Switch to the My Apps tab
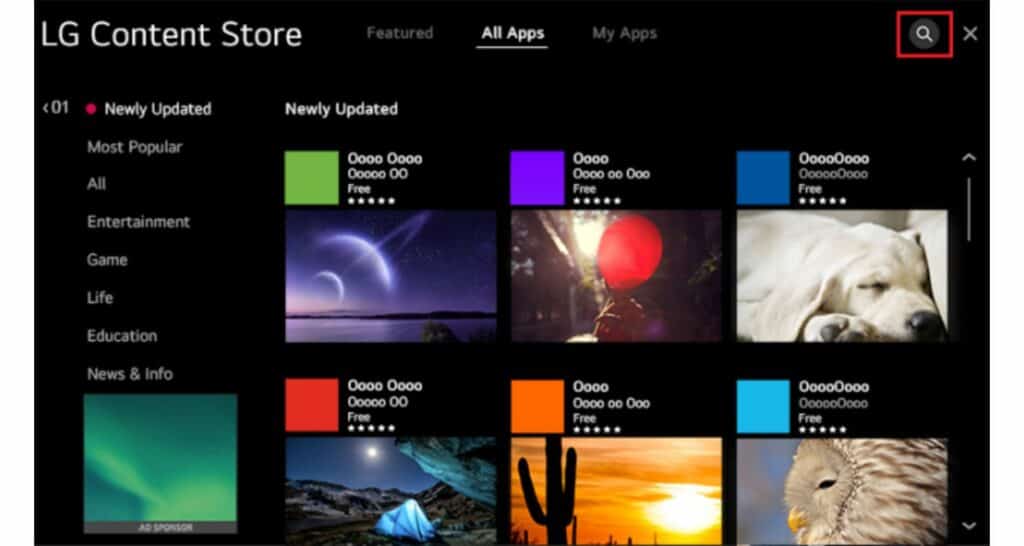Screen dimensions: 1024x546 point(624,33)
